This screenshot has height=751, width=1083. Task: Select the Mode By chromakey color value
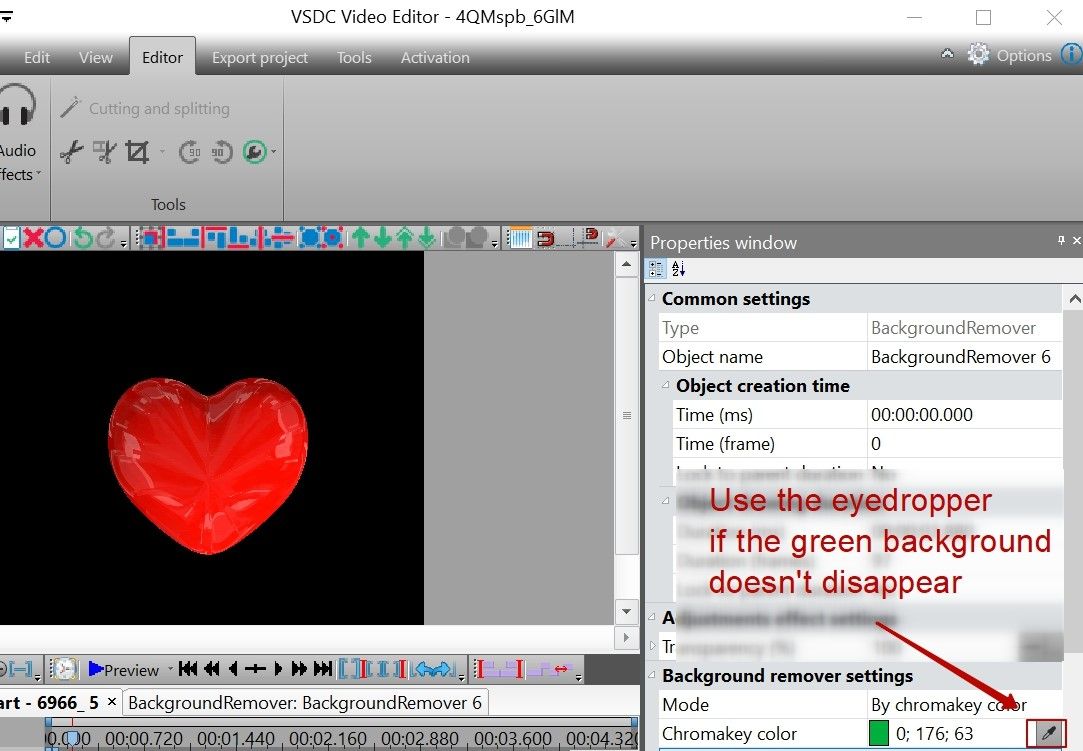(x=964, y=705)
